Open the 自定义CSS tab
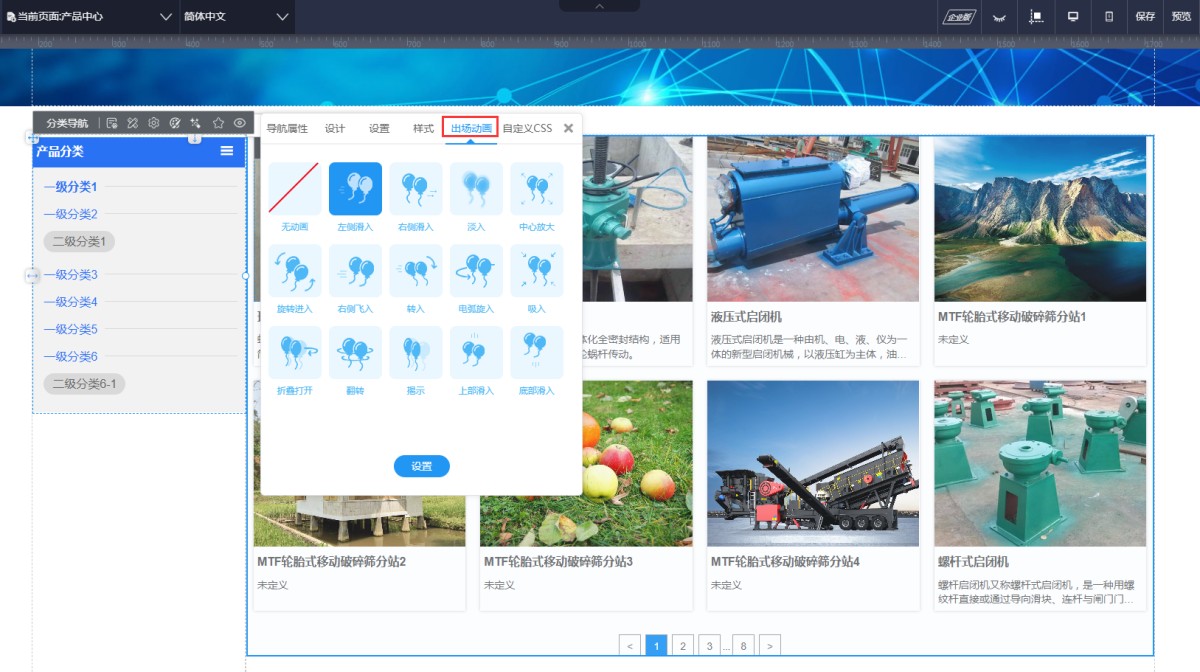The height and width of the screenshot is (672, 1200). click(527, 129)
